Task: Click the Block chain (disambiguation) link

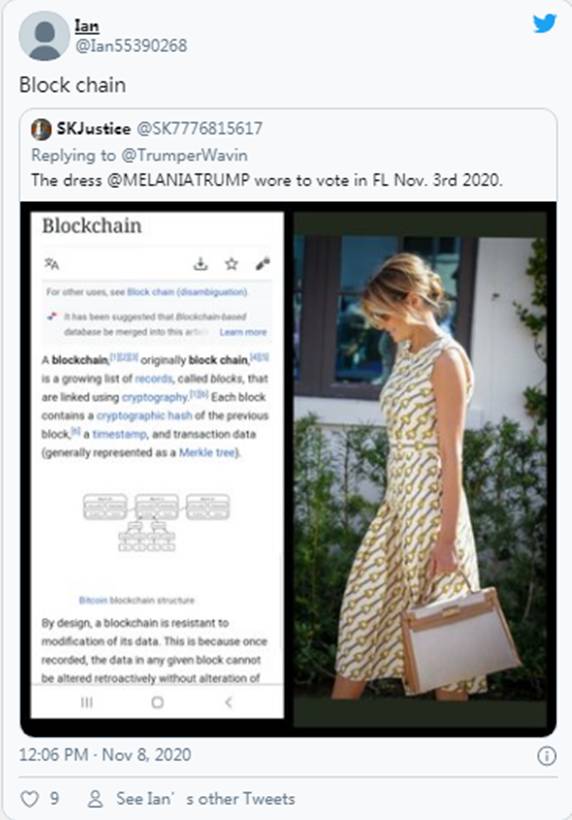Action: tap(187, 292)
